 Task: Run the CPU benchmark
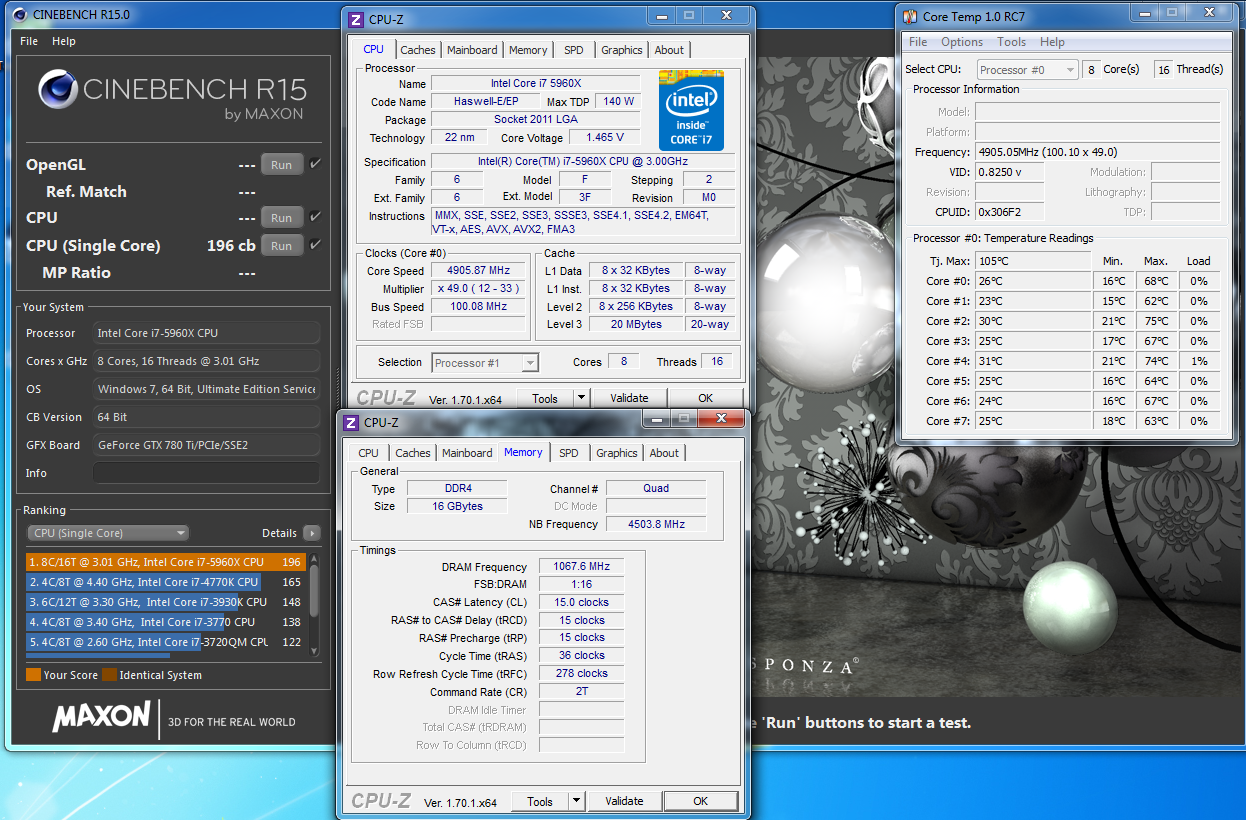(x=282, y=218)
